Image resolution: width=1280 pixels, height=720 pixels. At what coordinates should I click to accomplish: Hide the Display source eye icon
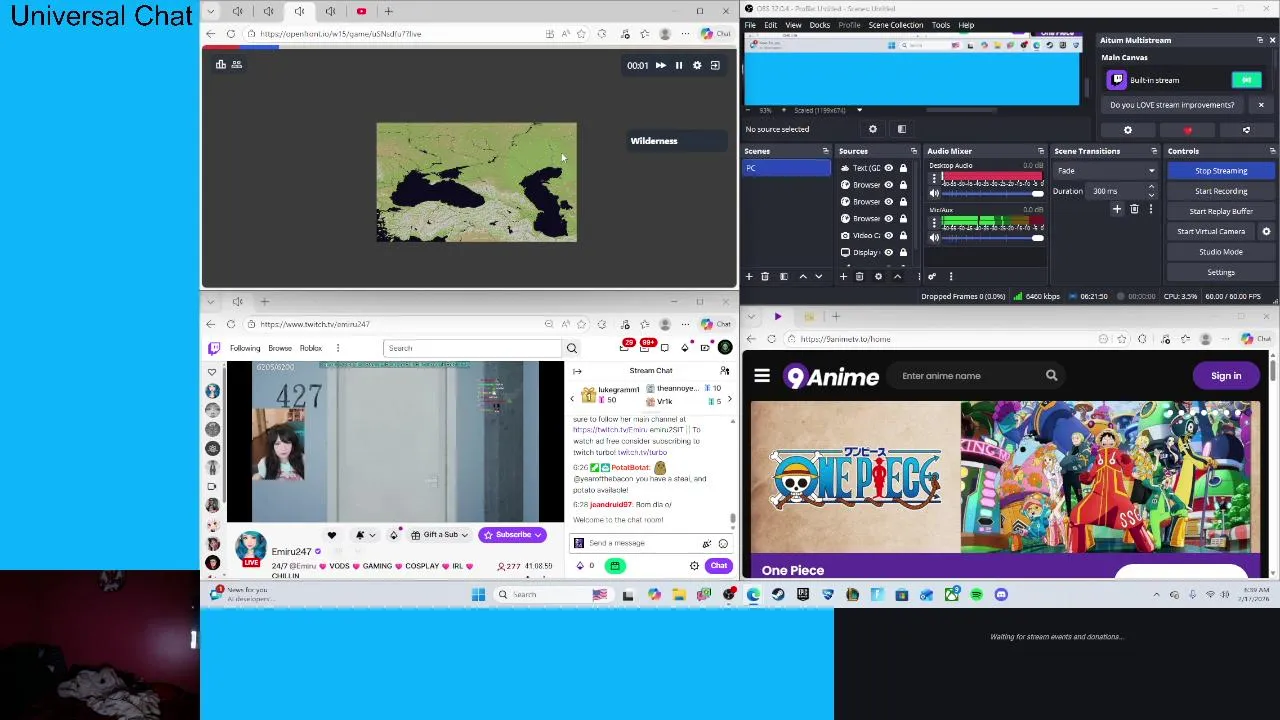click(888, 252)
